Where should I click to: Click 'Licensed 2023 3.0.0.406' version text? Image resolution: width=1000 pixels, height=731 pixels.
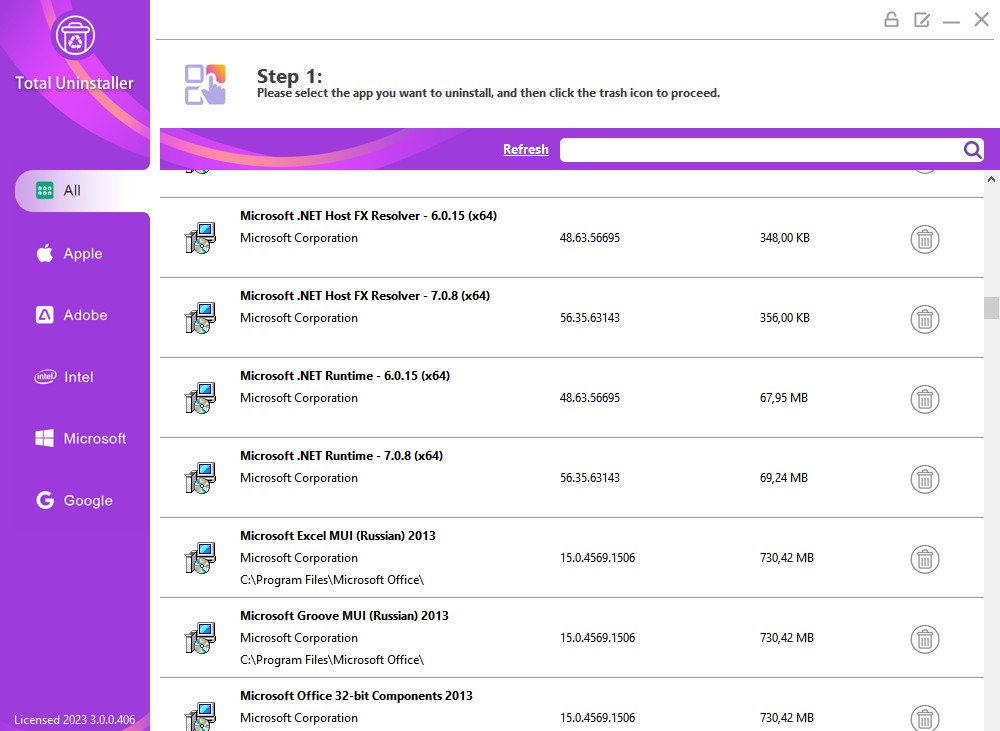pos(75,720)
